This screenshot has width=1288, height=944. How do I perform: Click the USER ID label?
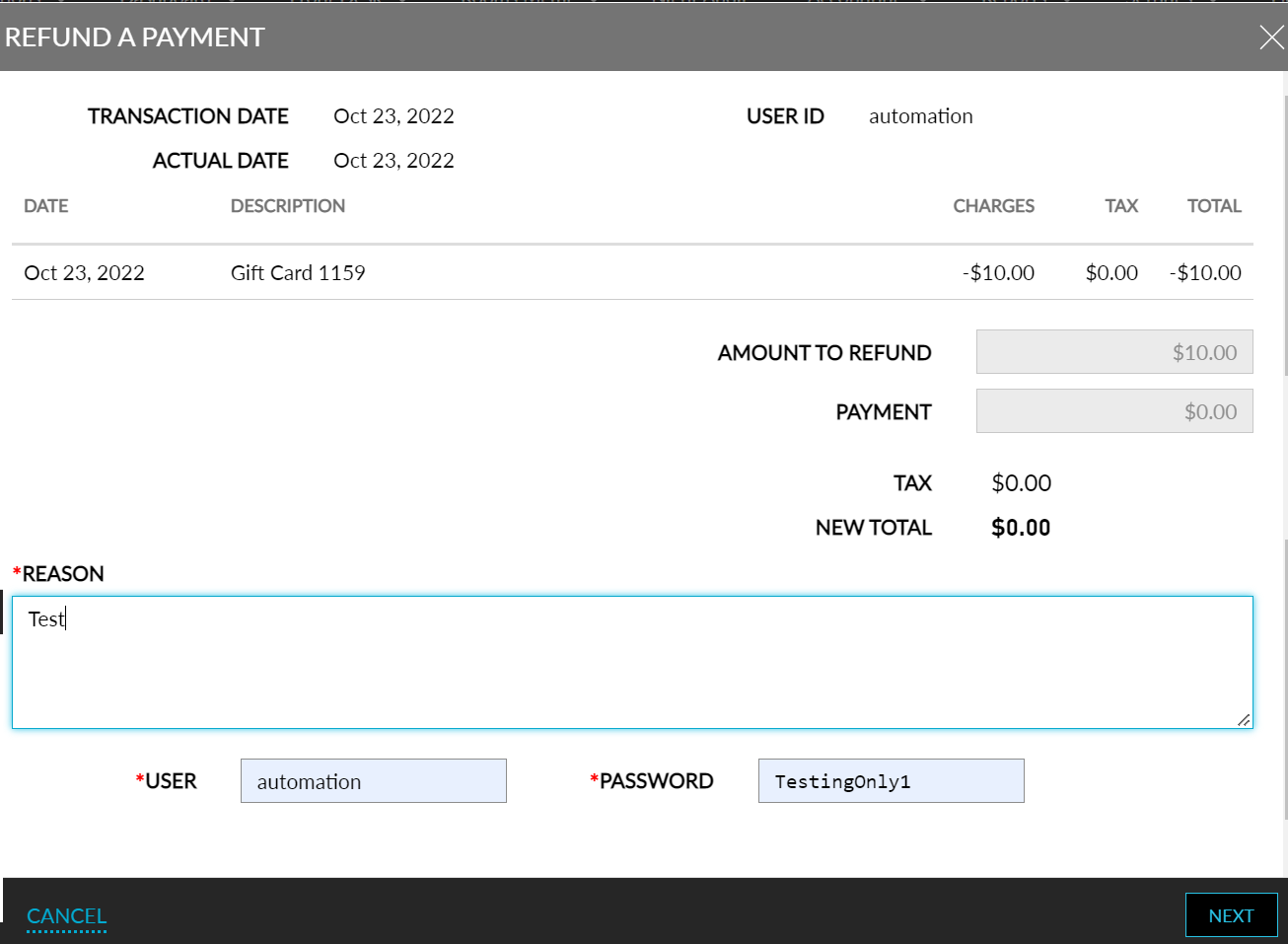click(785, 116)
